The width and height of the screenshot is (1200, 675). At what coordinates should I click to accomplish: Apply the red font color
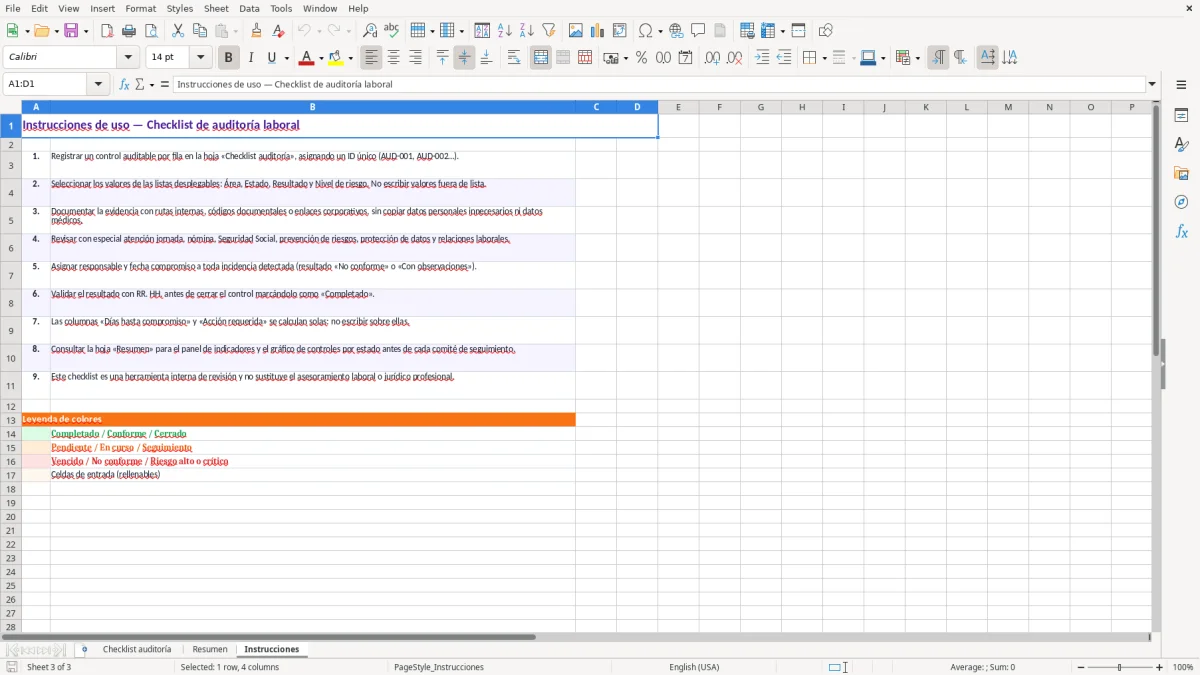pyautogui.click(x=307, y=58)
